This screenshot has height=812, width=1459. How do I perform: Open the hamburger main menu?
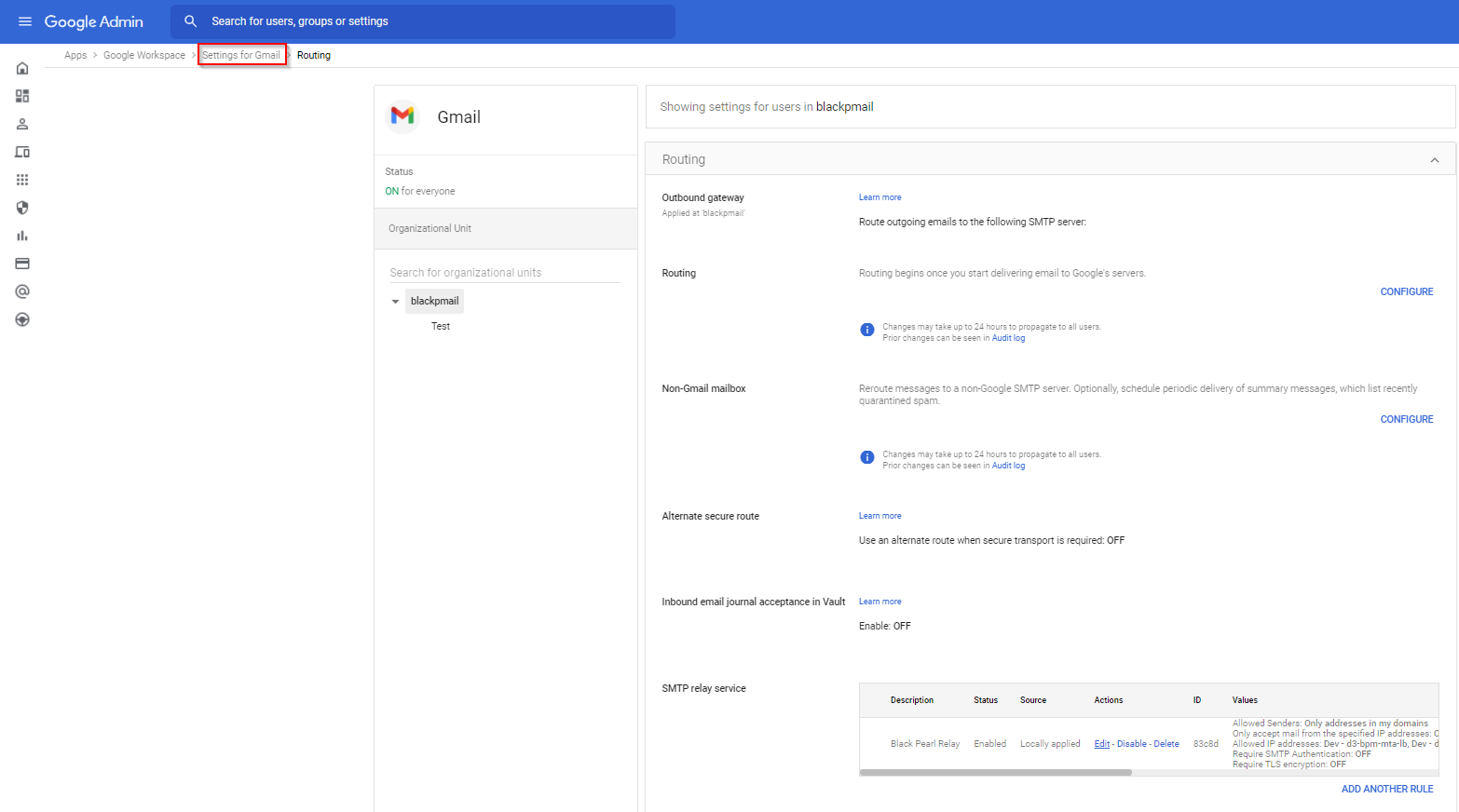coord(25,21)
